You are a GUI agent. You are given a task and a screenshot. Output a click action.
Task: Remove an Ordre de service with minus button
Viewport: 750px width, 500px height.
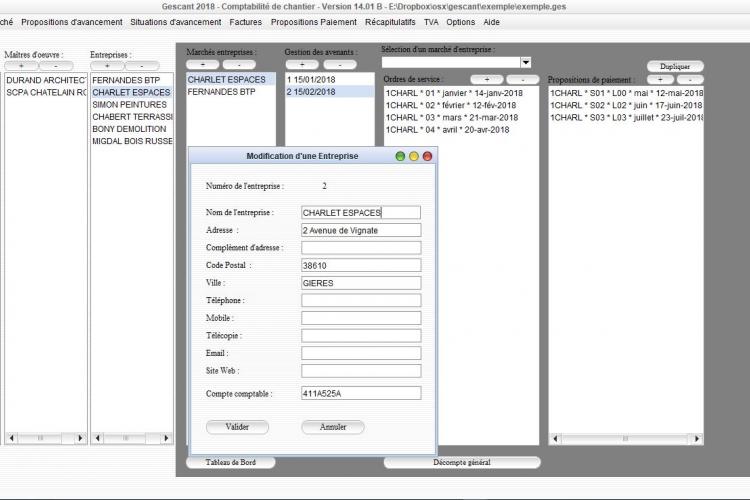(x=523, y=79)
